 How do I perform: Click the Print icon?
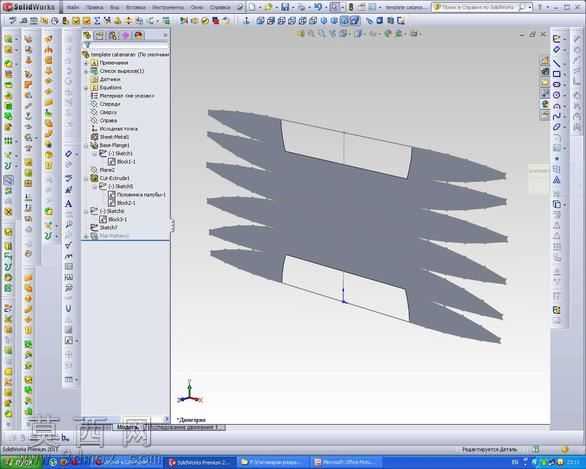(302, 7)
